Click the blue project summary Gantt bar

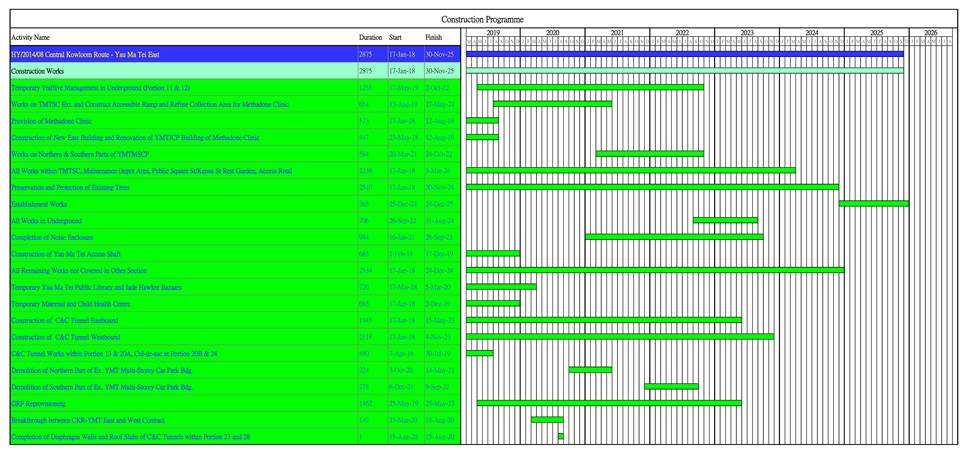684,54
